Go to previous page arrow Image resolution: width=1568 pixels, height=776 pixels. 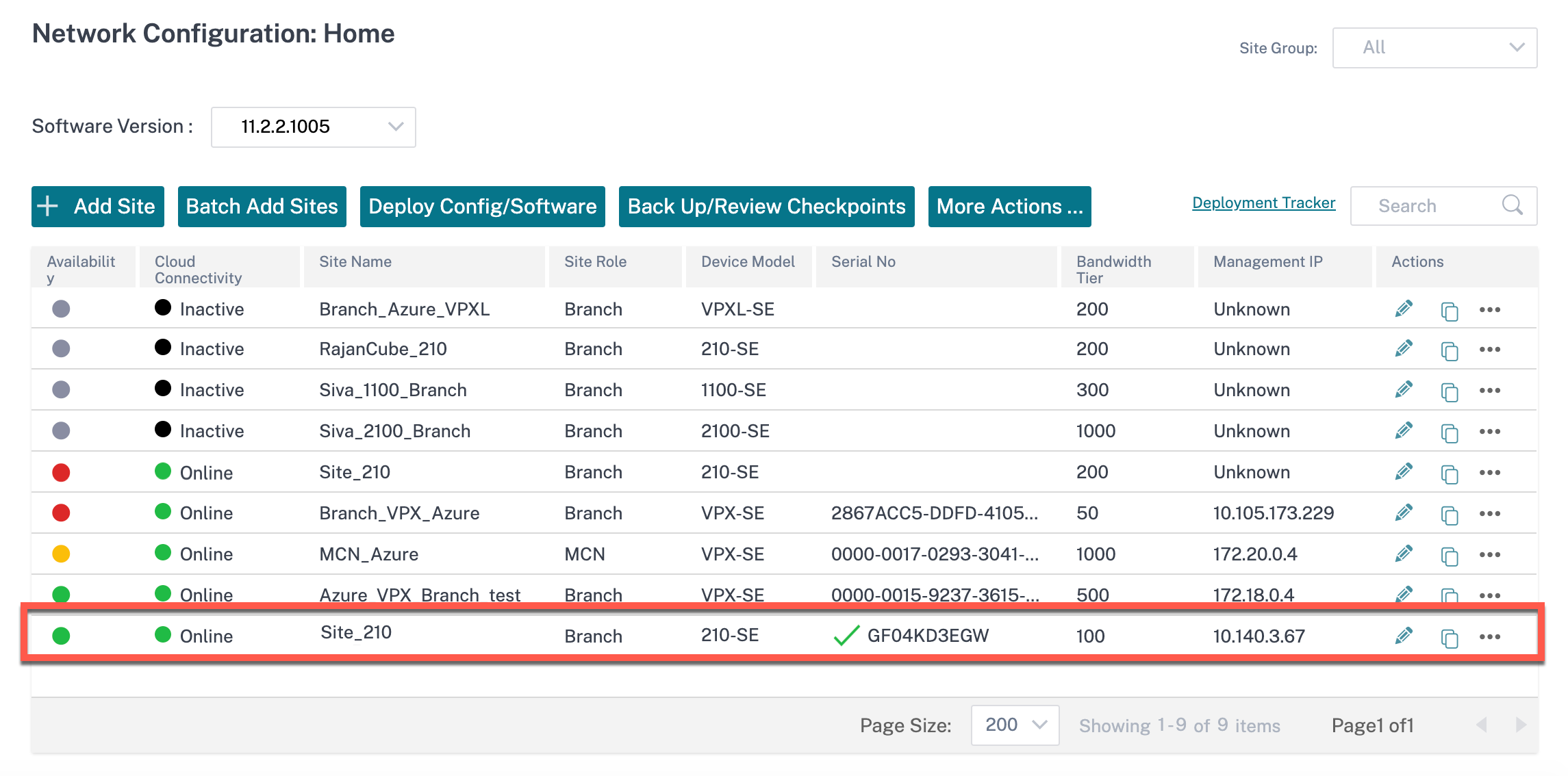[x=1482, y=725]
